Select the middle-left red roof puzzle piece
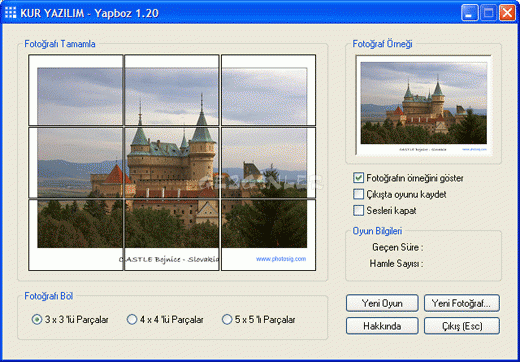 pyautogui.click(x=76, y=163)
